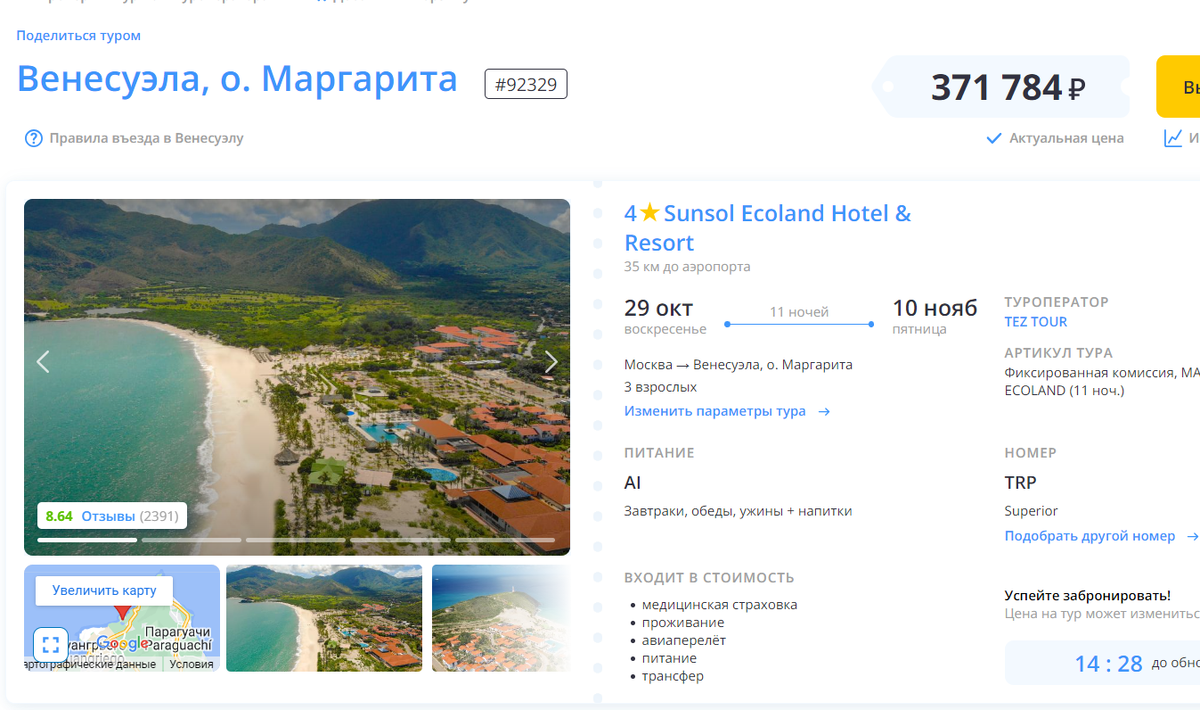Click the checkmark icon beside Актуальная цена
The height and width of the screenshot is (710, 1200).
pos(994,138)
